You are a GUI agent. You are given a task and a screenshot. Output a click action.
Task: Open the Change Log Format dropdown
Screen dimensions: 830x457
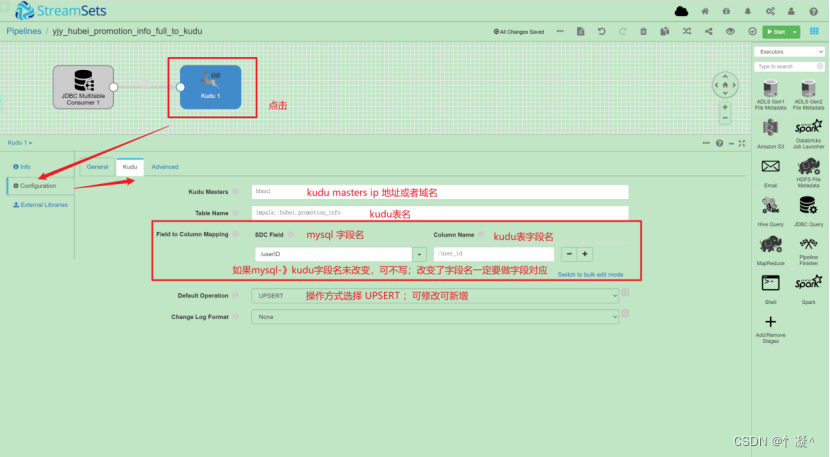tap(435, 317)
